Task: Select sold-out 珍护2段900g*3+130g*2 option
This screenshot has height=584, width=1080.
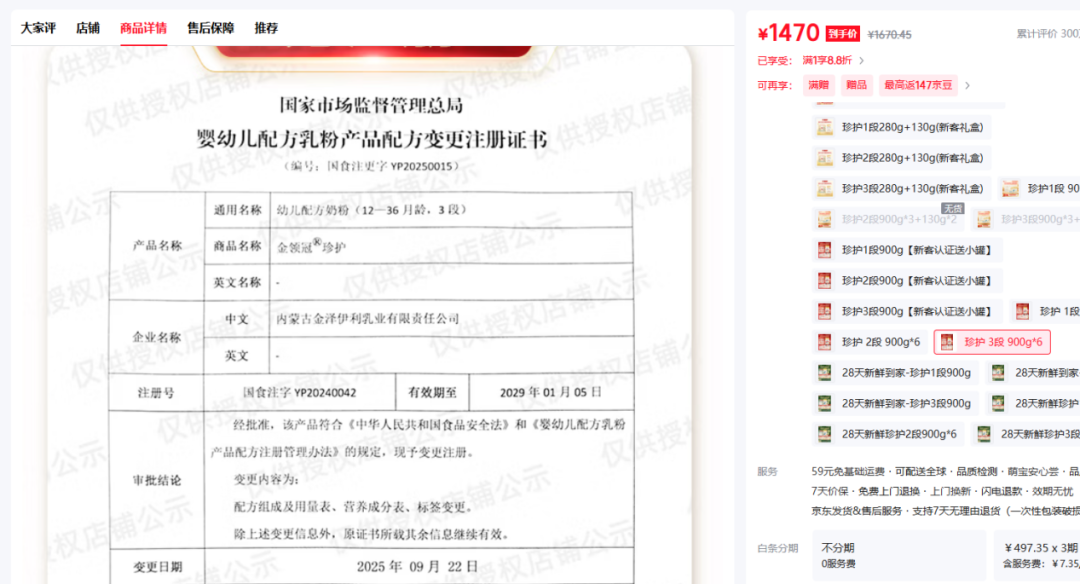Action: [888, 219]
